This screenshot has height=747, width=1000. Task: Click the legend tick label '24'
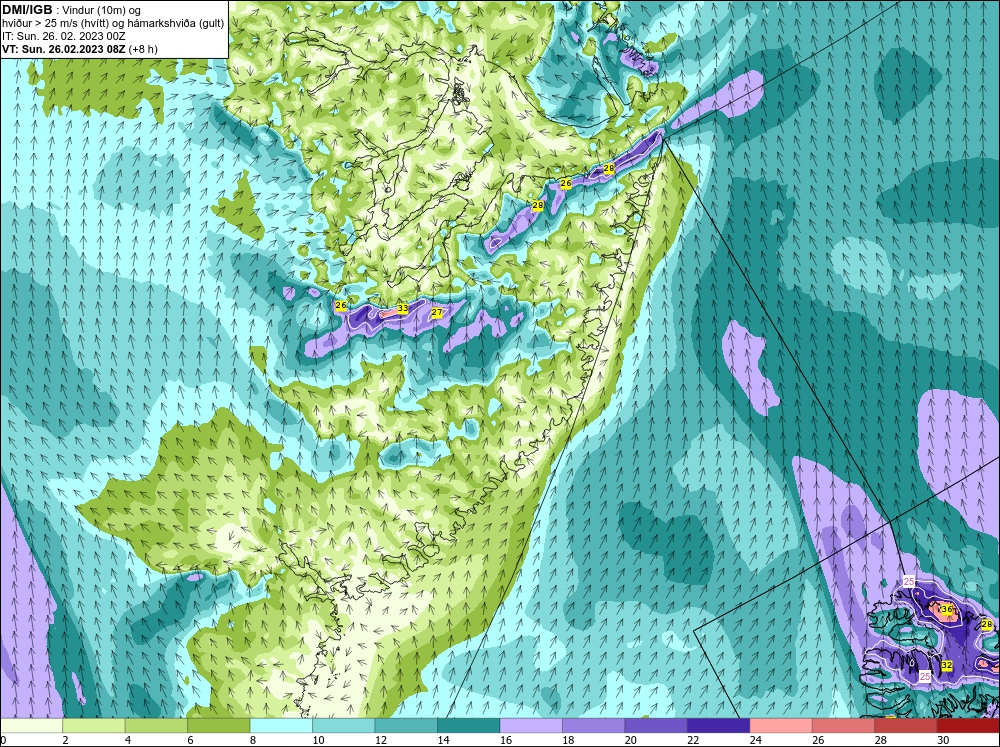pos(756,739)
